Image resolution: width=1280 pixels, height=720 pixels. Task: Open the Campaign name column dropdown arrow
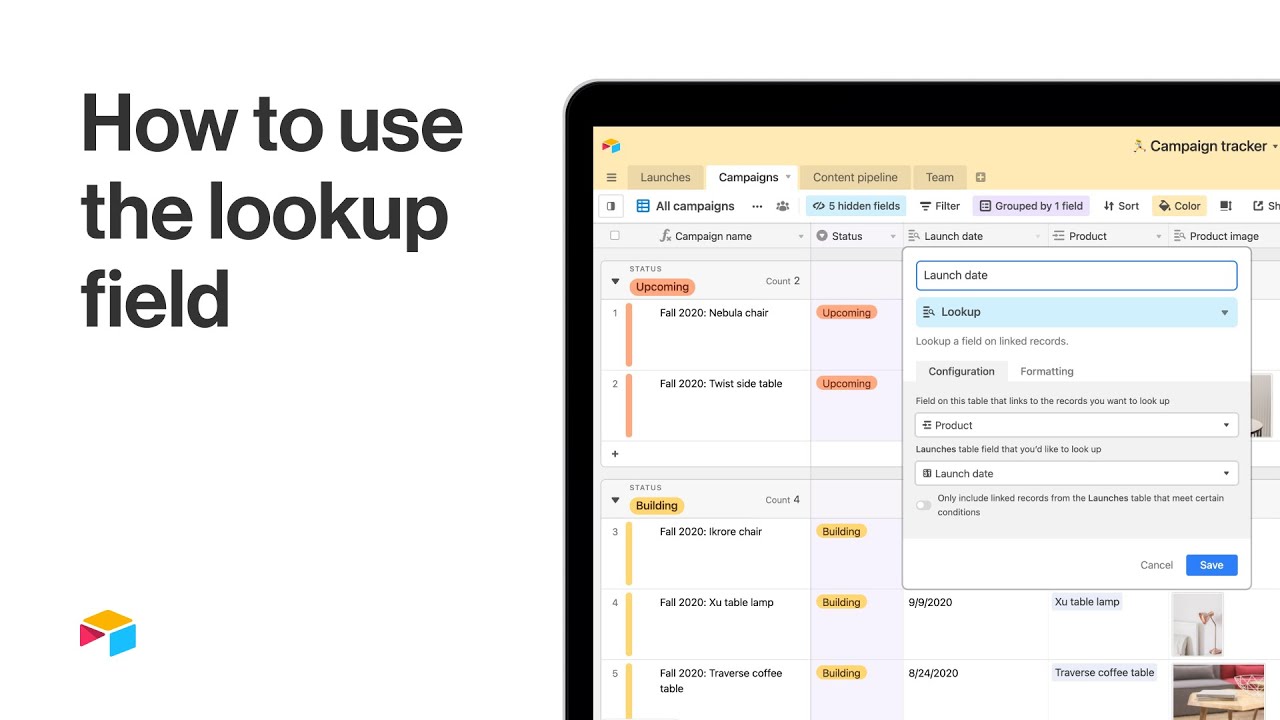click(801, 237)
